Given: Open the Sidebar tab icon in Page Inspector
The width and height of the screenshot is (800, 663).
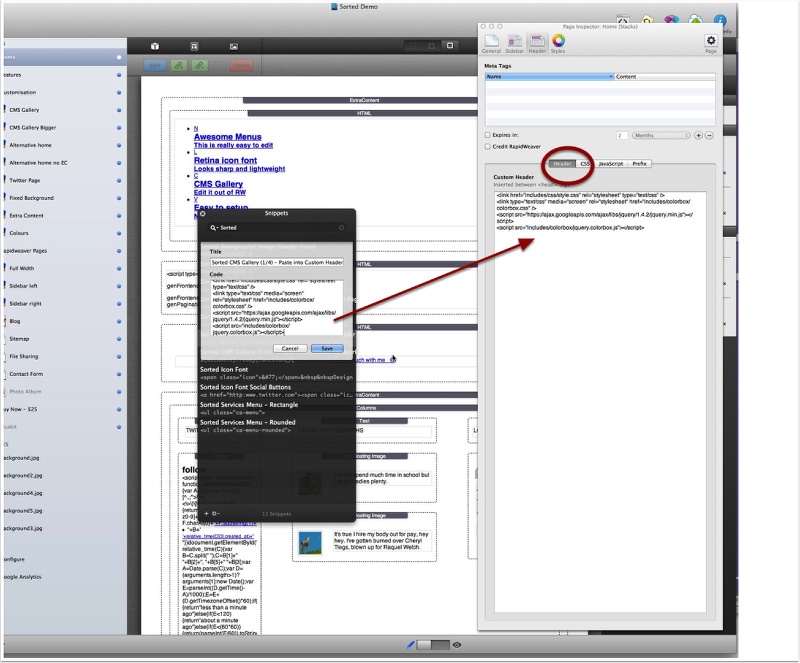Looking at the screenshot, I should tap(514, 43).
